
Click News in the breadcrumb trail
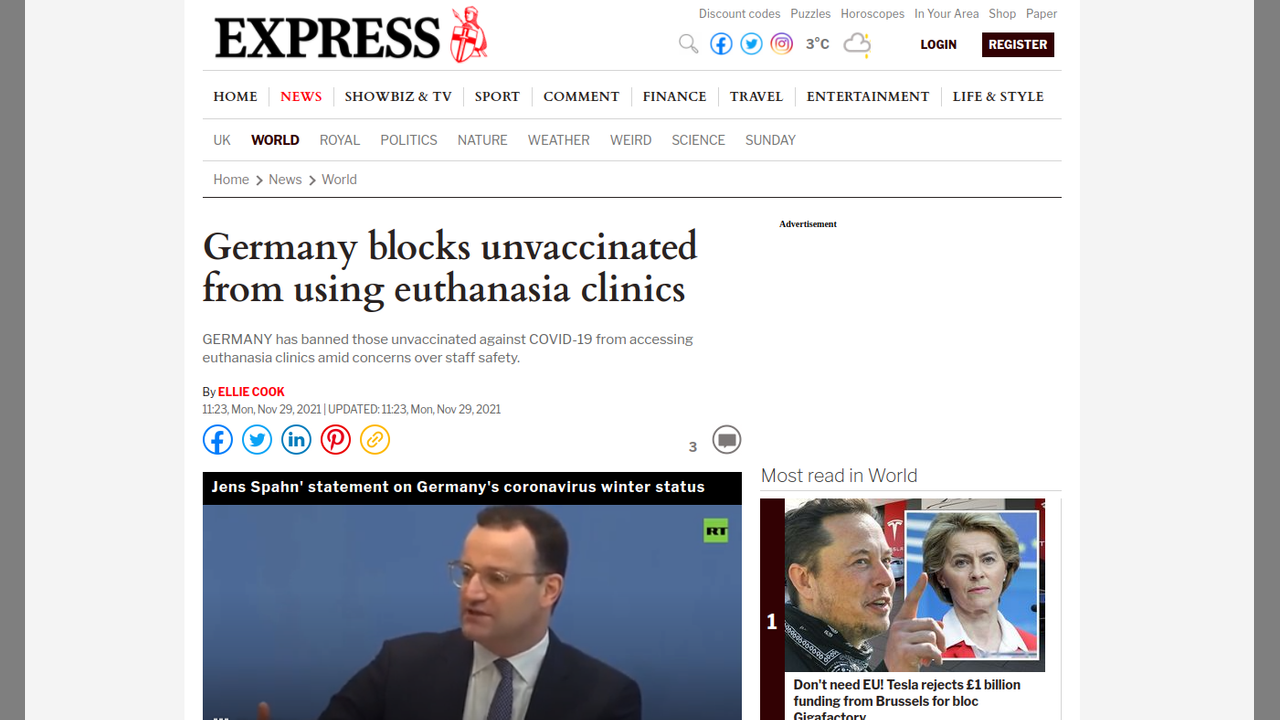tap(285, 180)
